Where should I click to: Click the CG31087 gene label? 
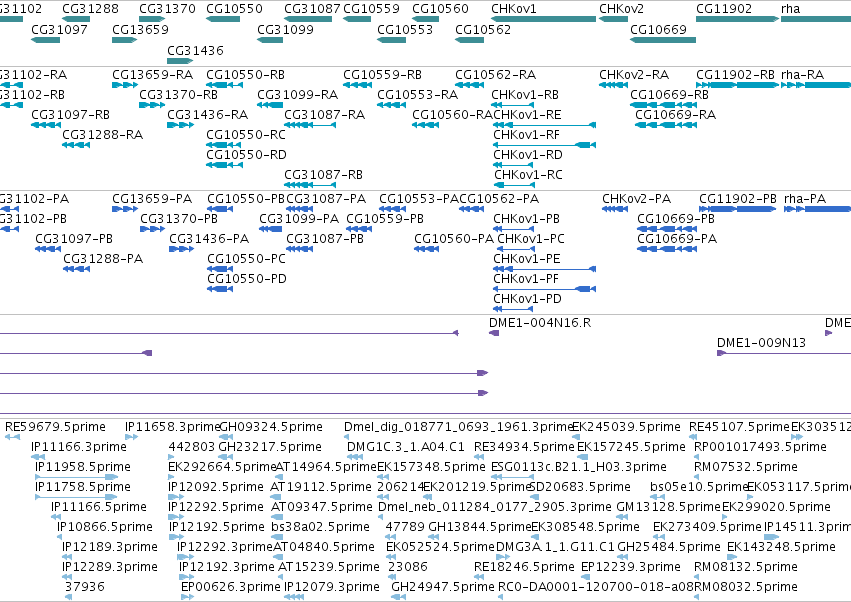click(x=312, y=9)
